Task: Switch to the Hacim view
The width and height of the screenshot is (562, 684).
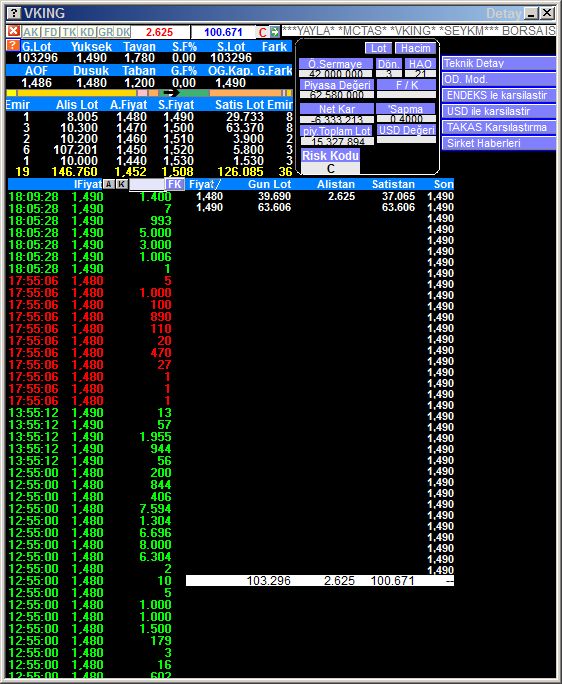Action: (x=415, y=48)
